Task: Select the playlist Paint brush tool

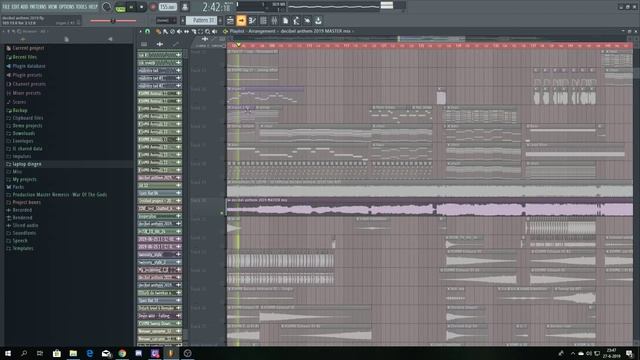Action: 165,31
